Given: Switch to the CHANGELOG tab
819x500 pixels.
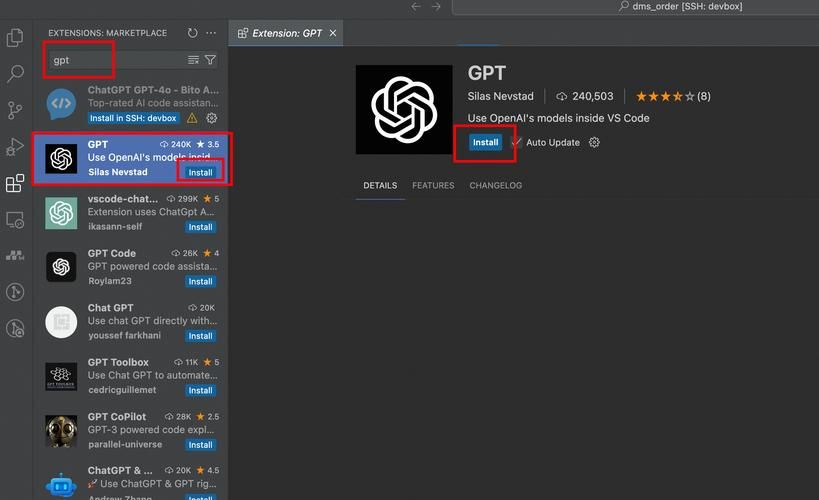Looking at the screenshot, I should [x=496, y=185].
